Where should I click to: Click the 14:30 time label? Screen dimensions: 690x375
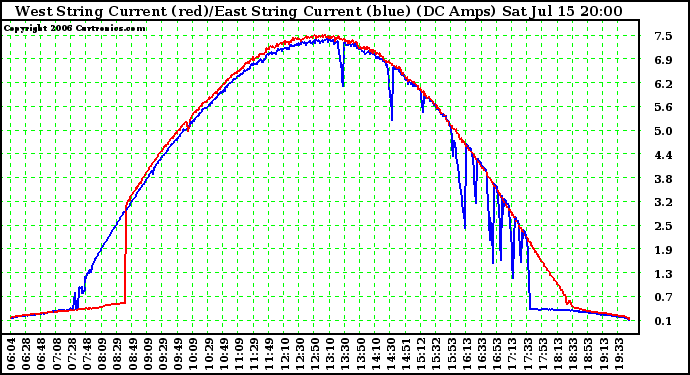coord(391,354)
